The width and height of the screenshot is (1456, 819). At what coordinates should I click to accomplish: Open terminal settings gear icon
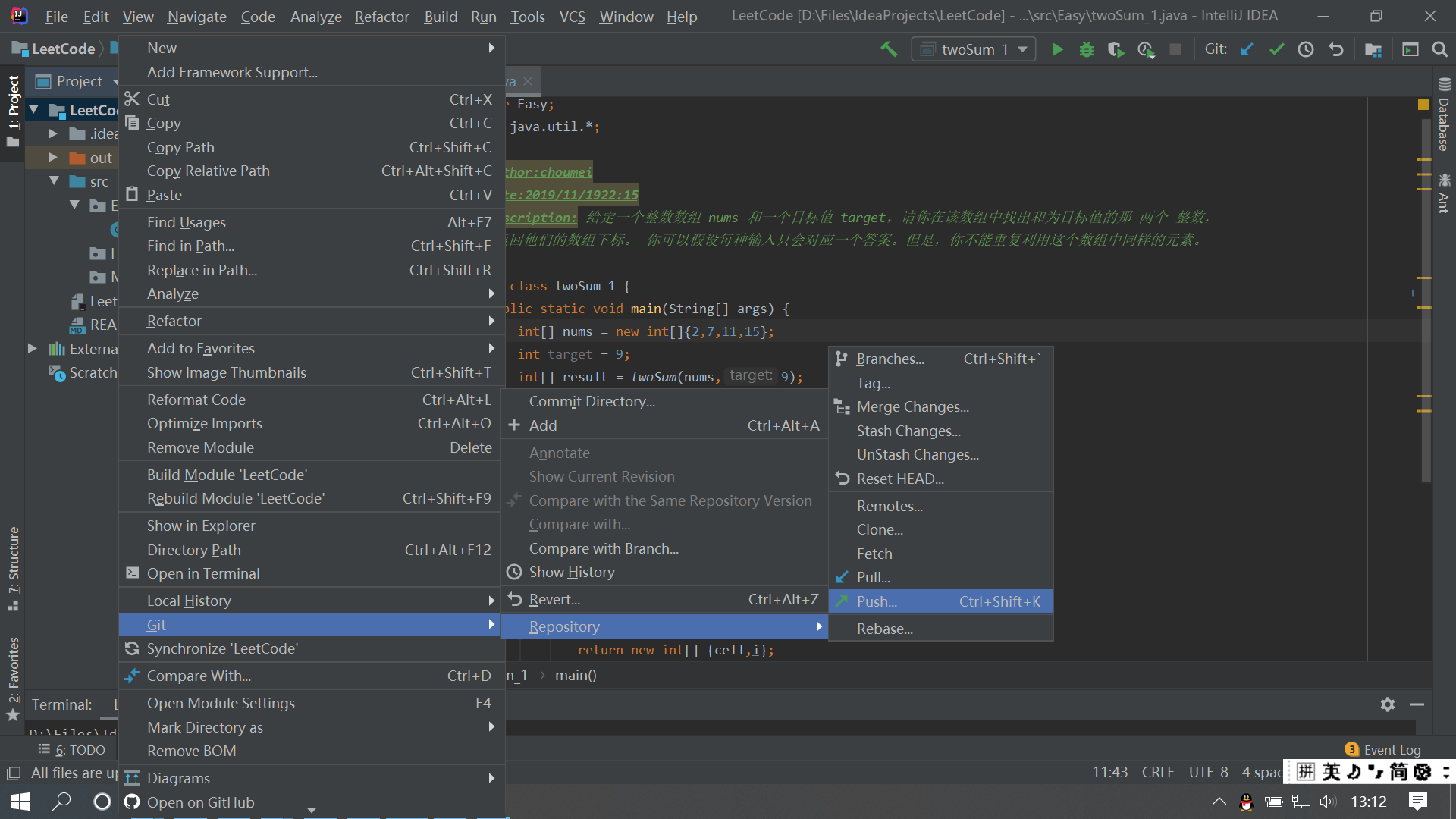[x=1388, y=704]
